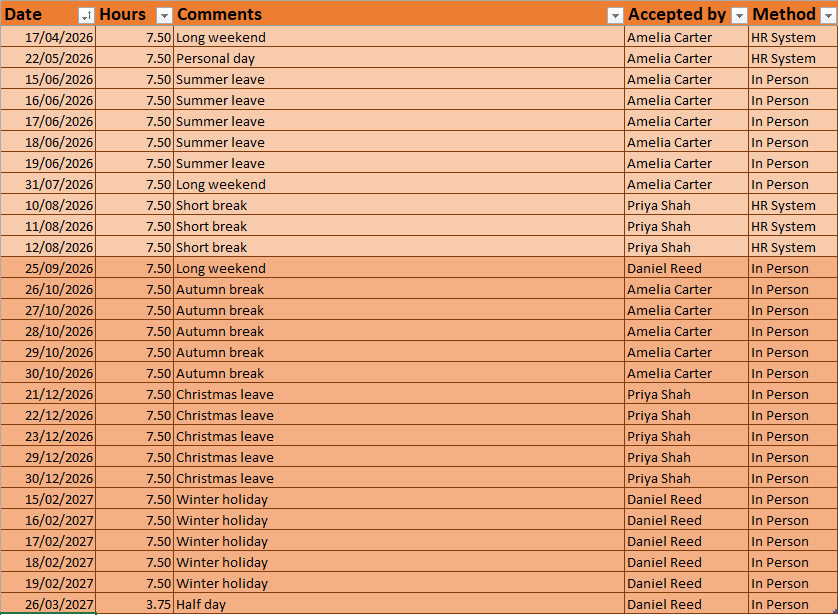The image size is (838, 615).
Task: Select HR System cell for 12/08/2026
Action: pos(793,247)
